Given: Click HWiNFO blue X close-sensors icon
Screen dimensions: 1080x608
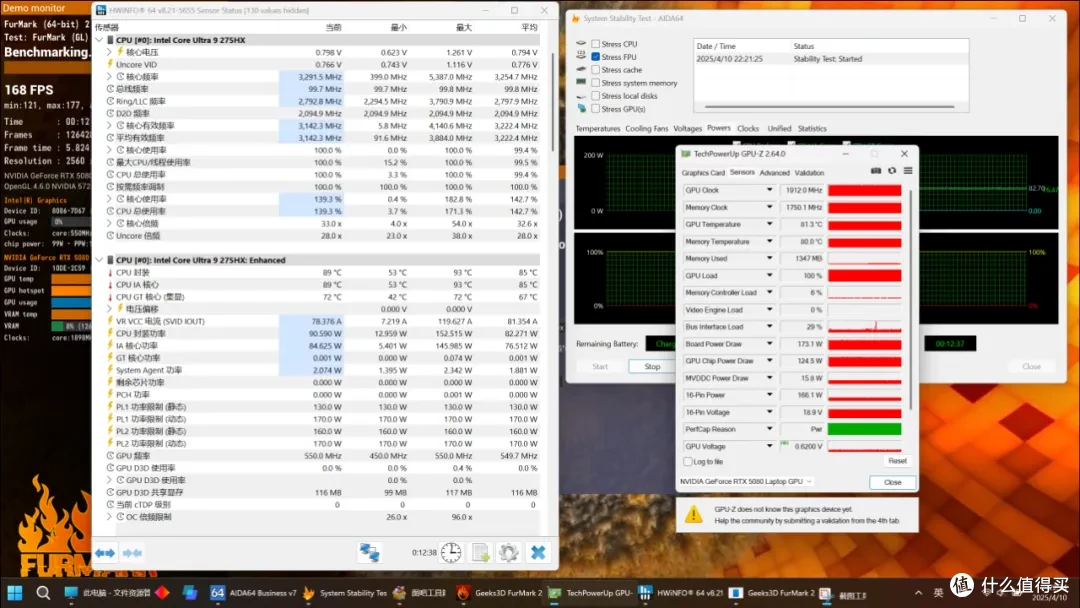Looking at the screenshot, I should [x=538, y=552].
